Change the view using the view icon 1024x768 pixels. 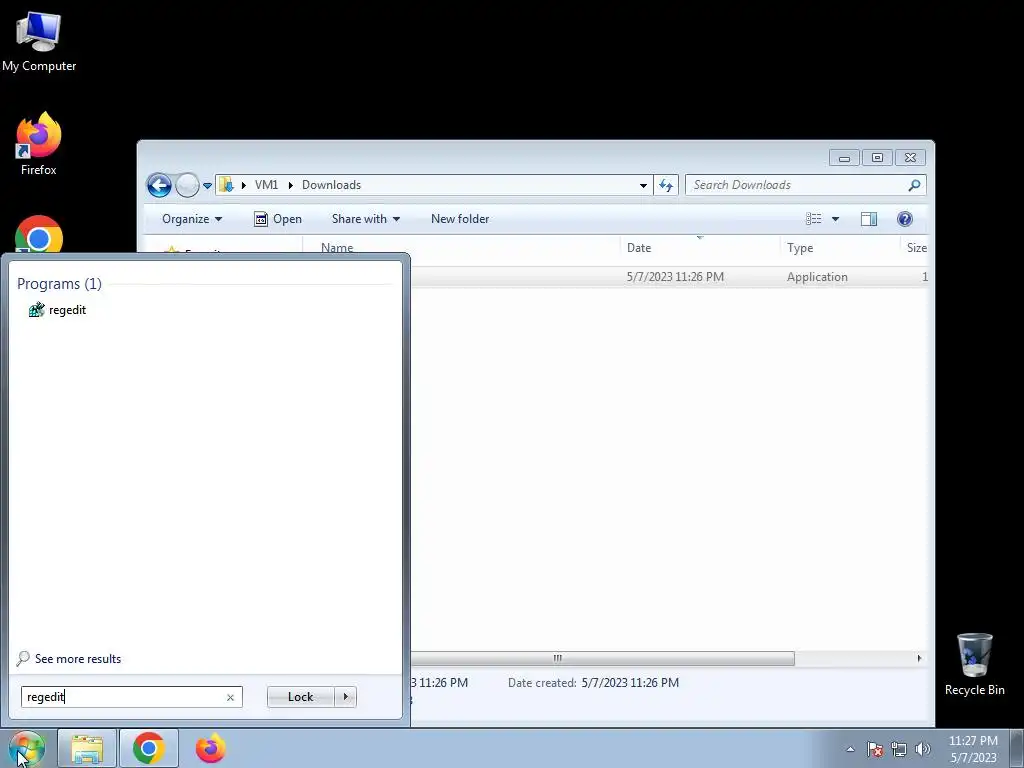point(813,219)
